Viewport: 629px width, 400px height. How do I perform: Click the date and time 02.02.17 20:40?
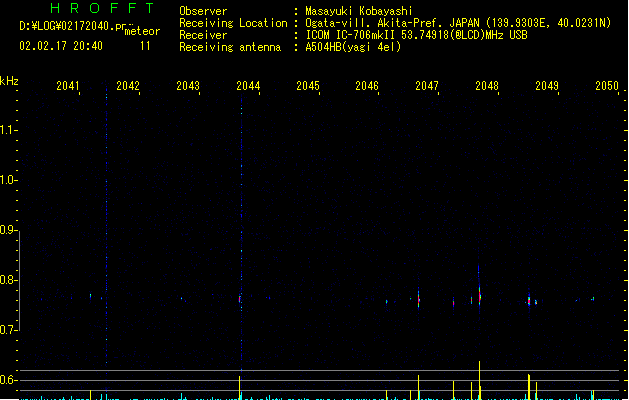61,46
